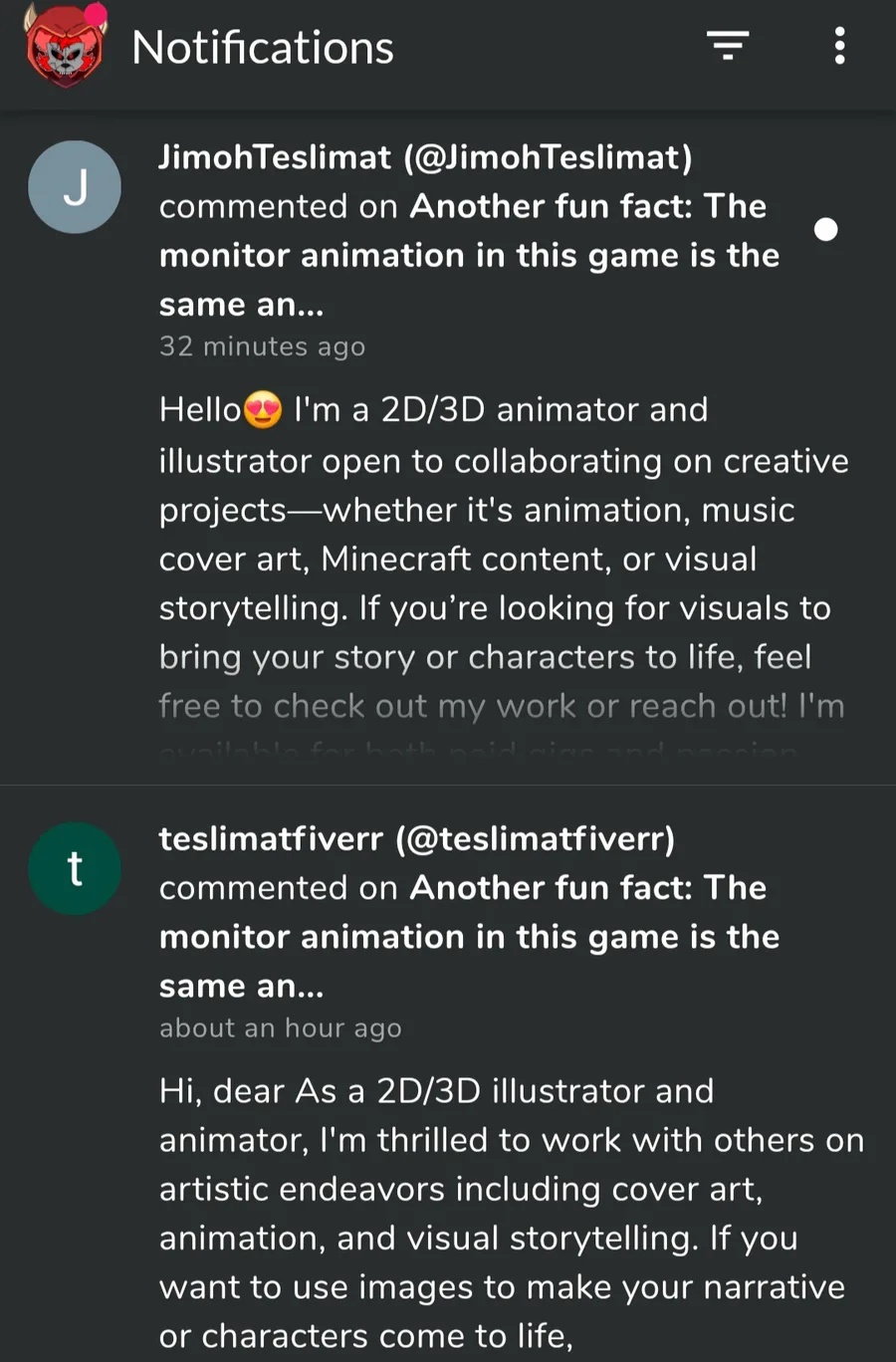The height and width of the screenshot is (1362, 896).
Task: Click the (@teslimatfiverr) handle
Action: [x=535, y=839]
